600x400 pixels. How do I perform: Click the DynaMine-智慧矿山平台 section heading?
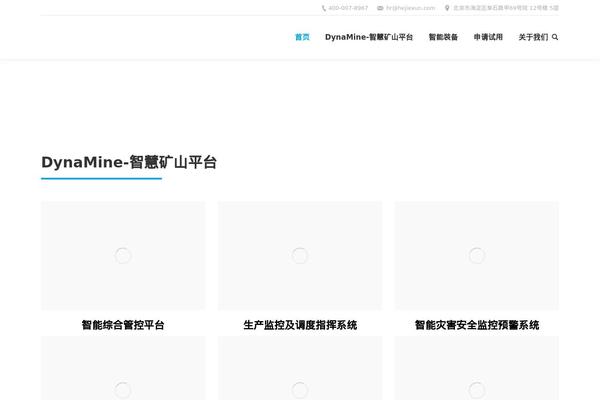pos(129,162)
